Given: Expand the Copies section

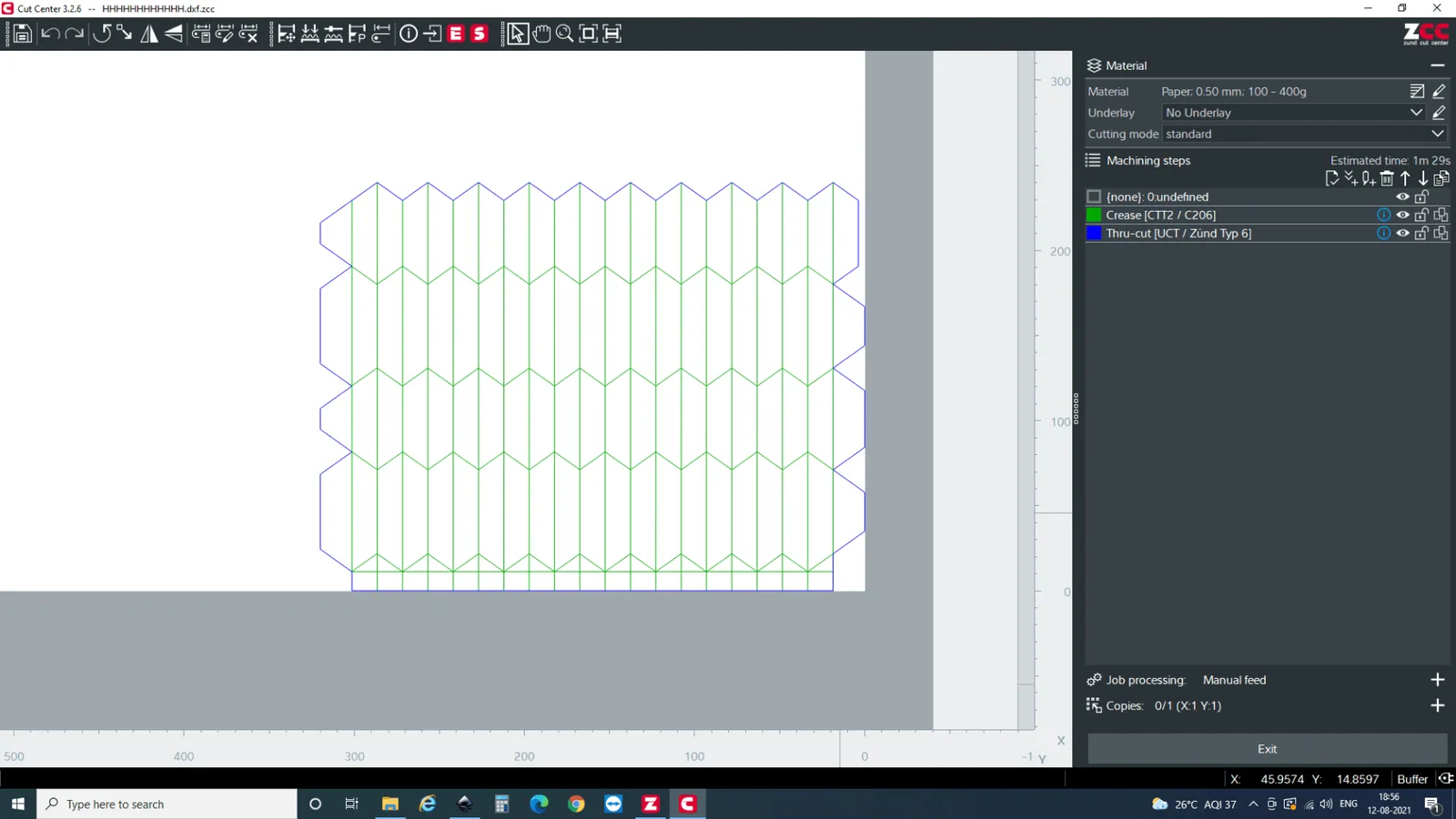Looking at the screenshot, I should pos(1438,705).
